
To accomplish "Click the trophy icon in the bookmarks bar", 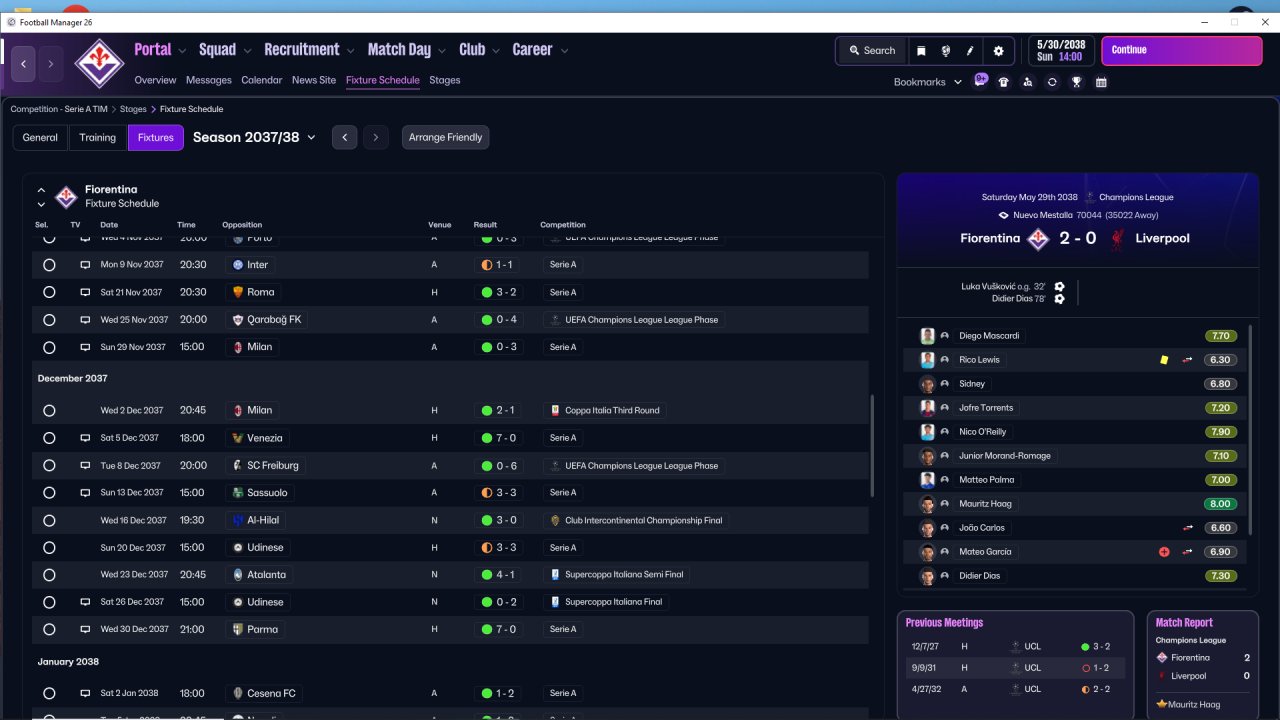I will click(1077, 82).
